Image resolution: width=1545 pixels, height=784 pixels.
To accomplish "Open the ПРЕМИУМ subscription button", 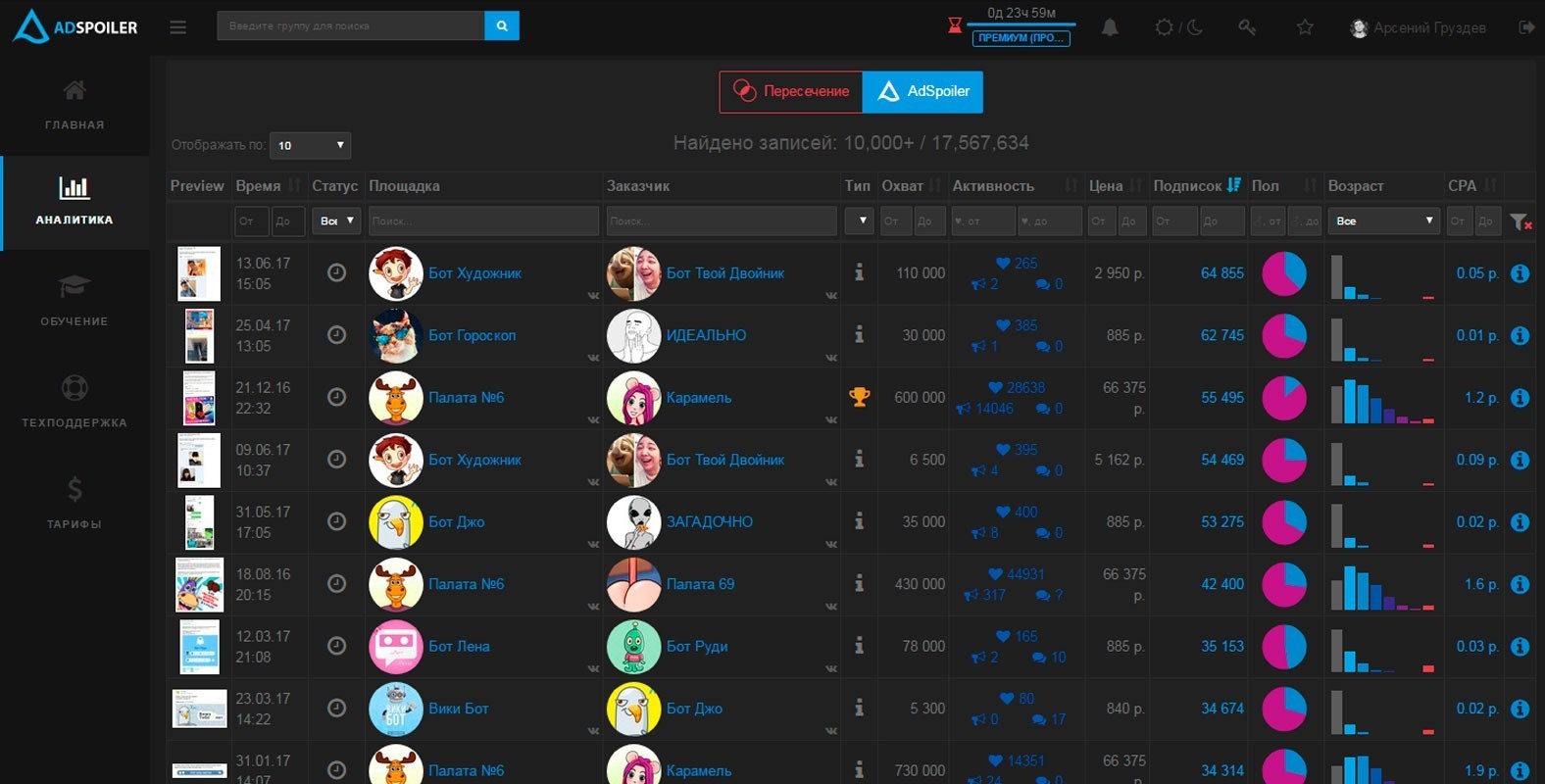I will click(1022, 38).
